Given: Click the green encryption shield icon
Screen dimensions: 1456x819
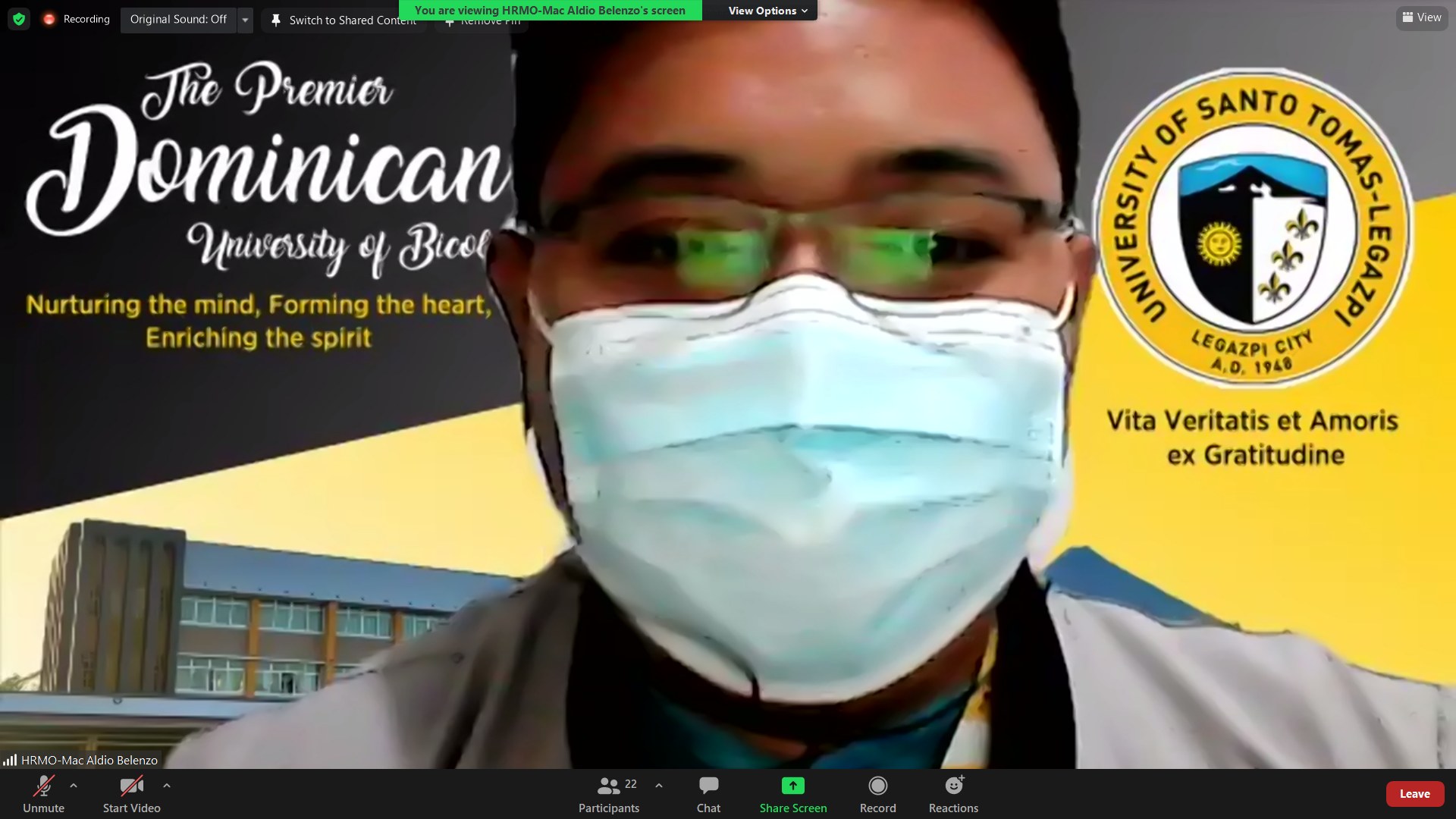Looking at the screenshot, I should pos(19,19).
